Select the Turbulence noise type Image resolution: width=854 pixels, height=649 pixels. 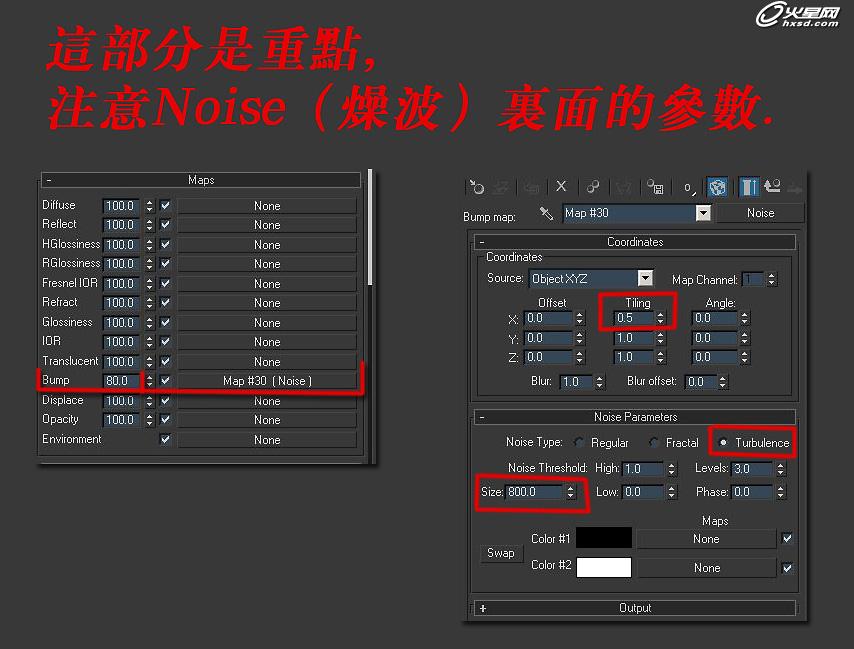click(723, 443)
